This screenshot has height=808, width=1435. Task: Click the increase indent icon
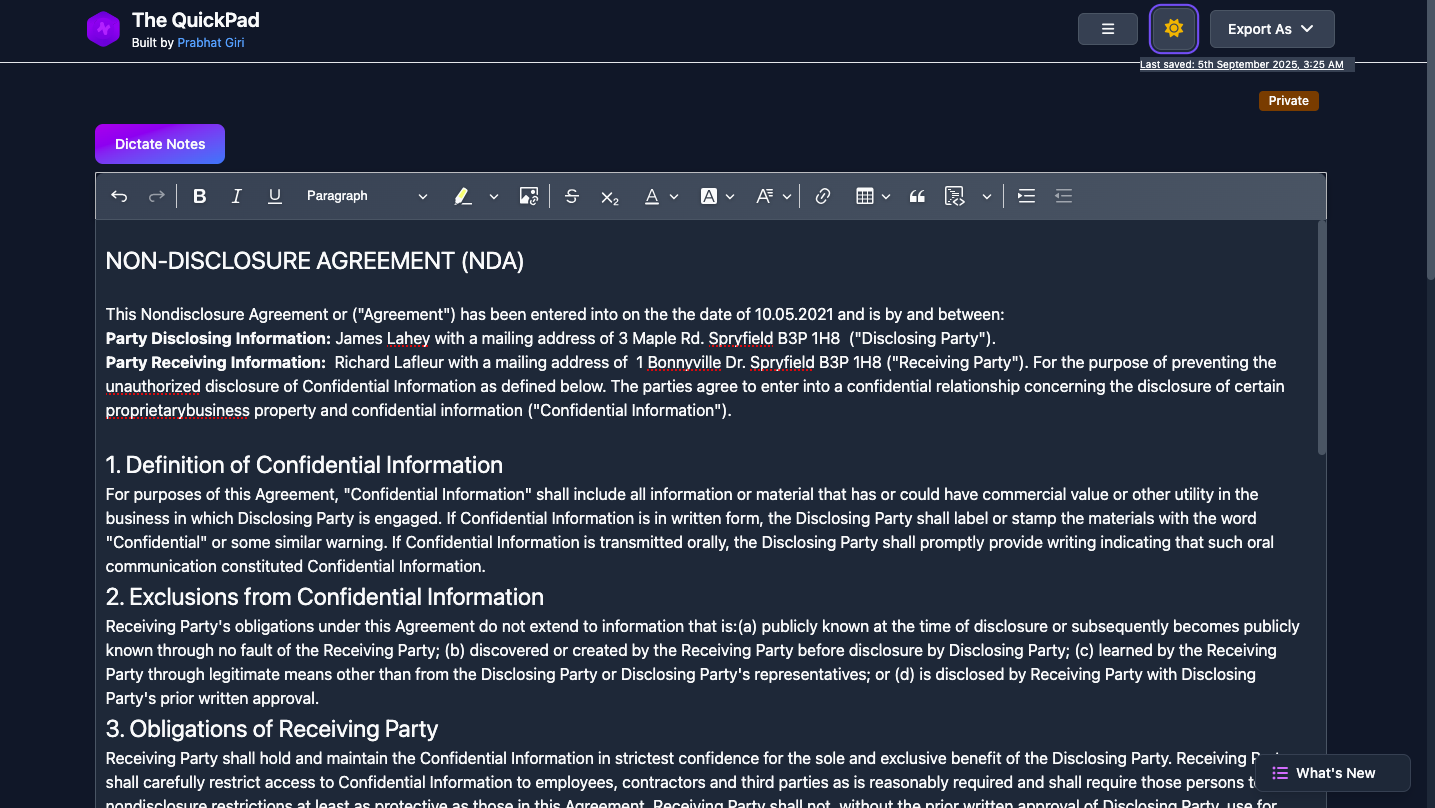point(1026,196)
